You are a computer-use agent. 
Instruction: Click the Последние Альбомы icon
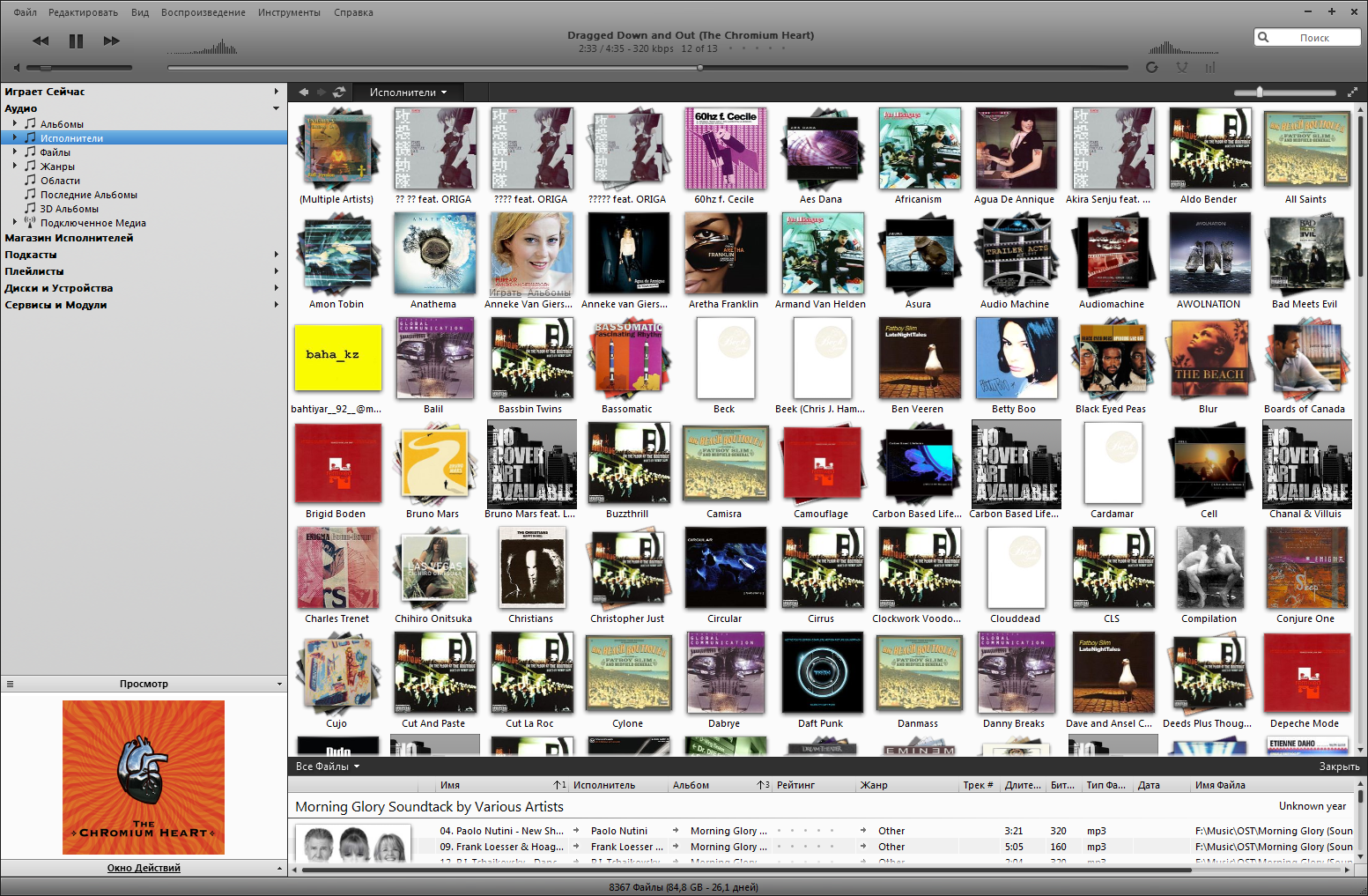(x=30, y=194)
